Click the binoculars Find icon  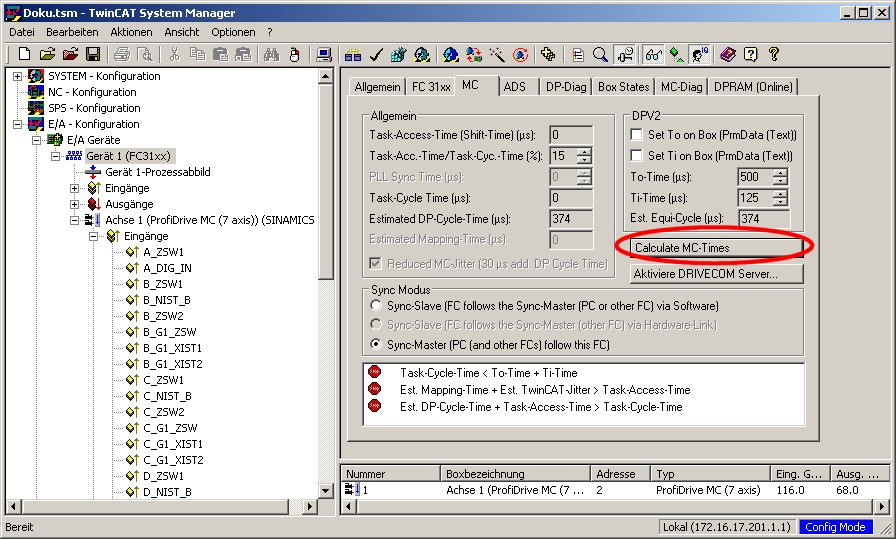(x=271, y=54)
